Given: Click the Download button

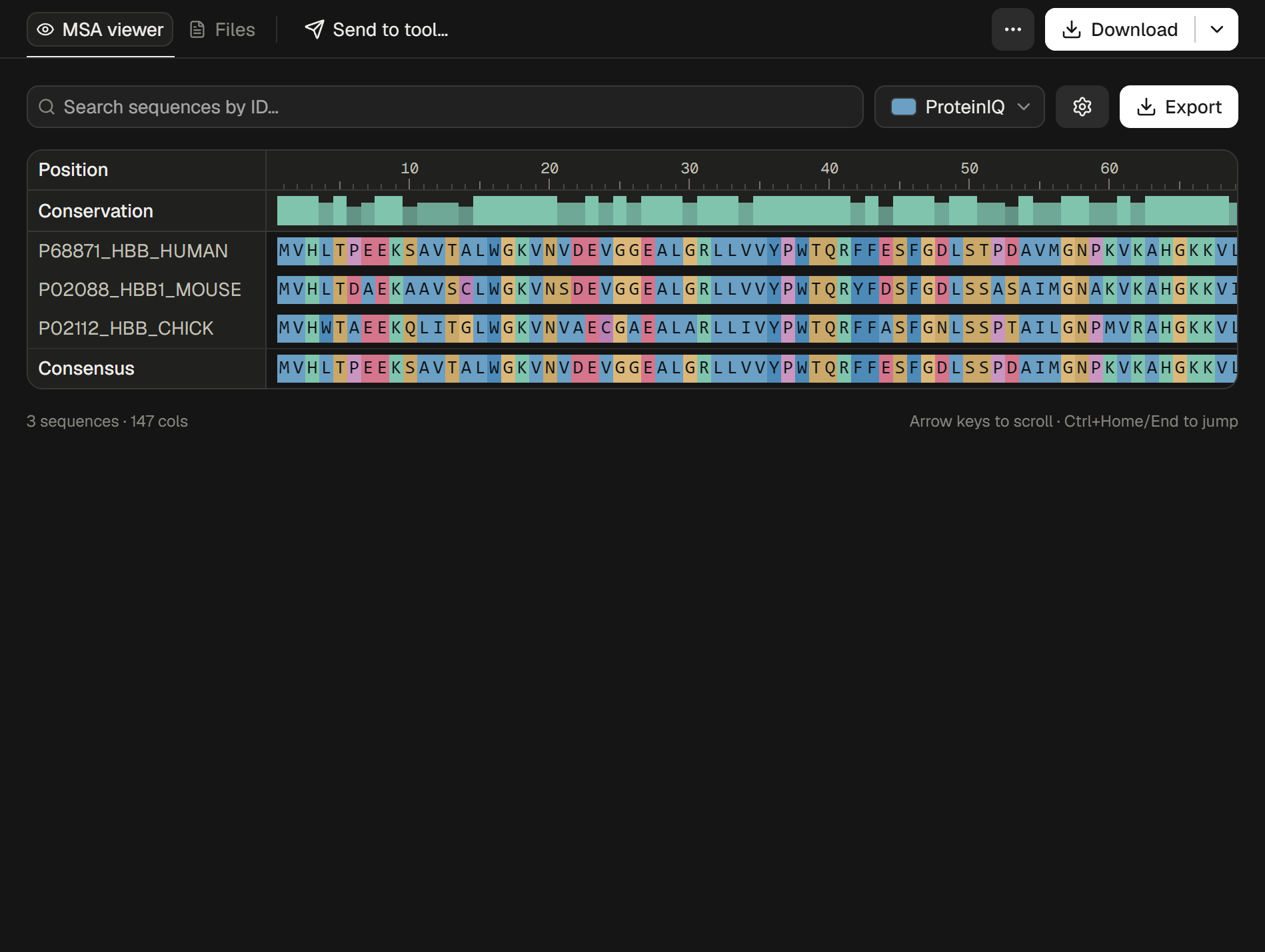Looking at the screenshot, I should (x=1120, y=29).
